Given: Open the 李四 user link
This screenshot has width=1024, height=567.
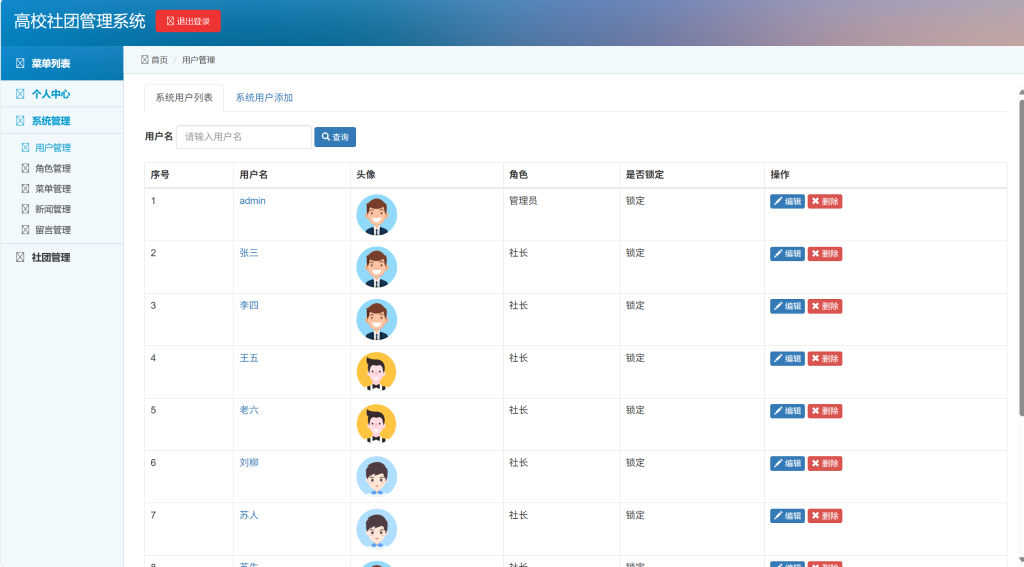Looking at the screenshot, I should coord(249,306).
